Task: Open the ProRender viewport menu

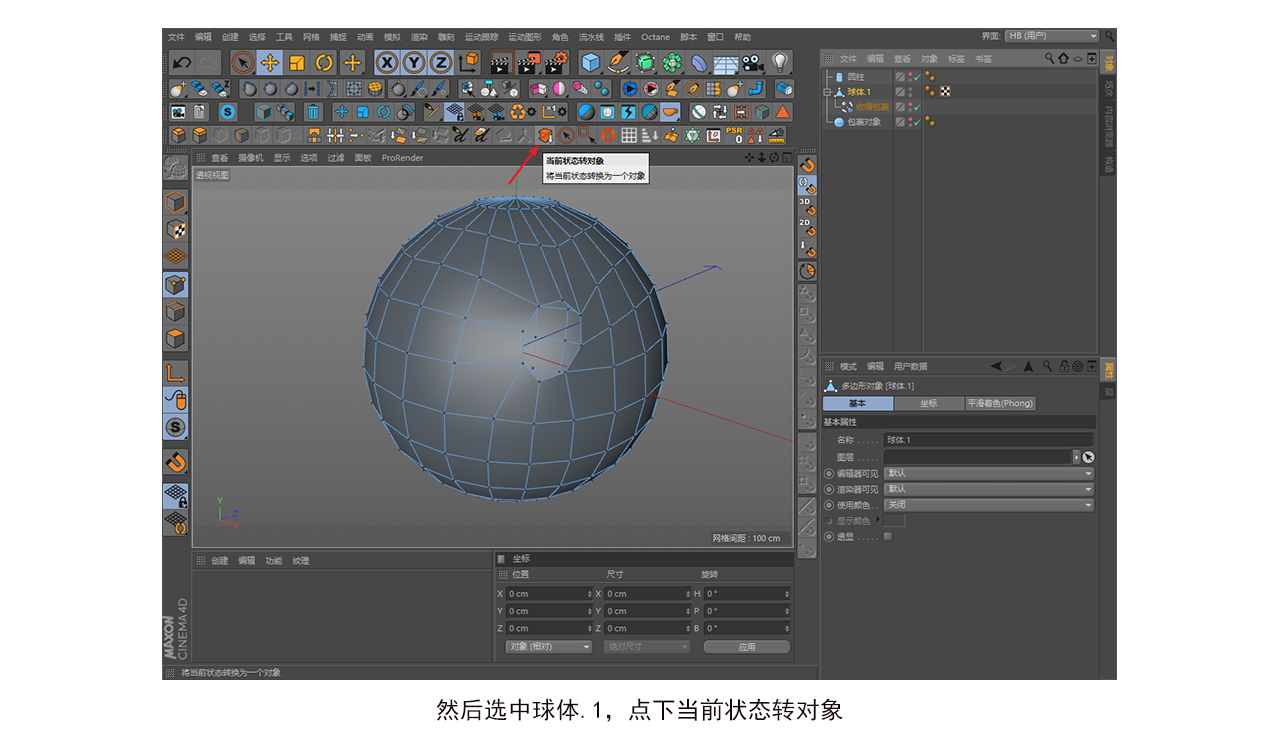Action: 402,158
